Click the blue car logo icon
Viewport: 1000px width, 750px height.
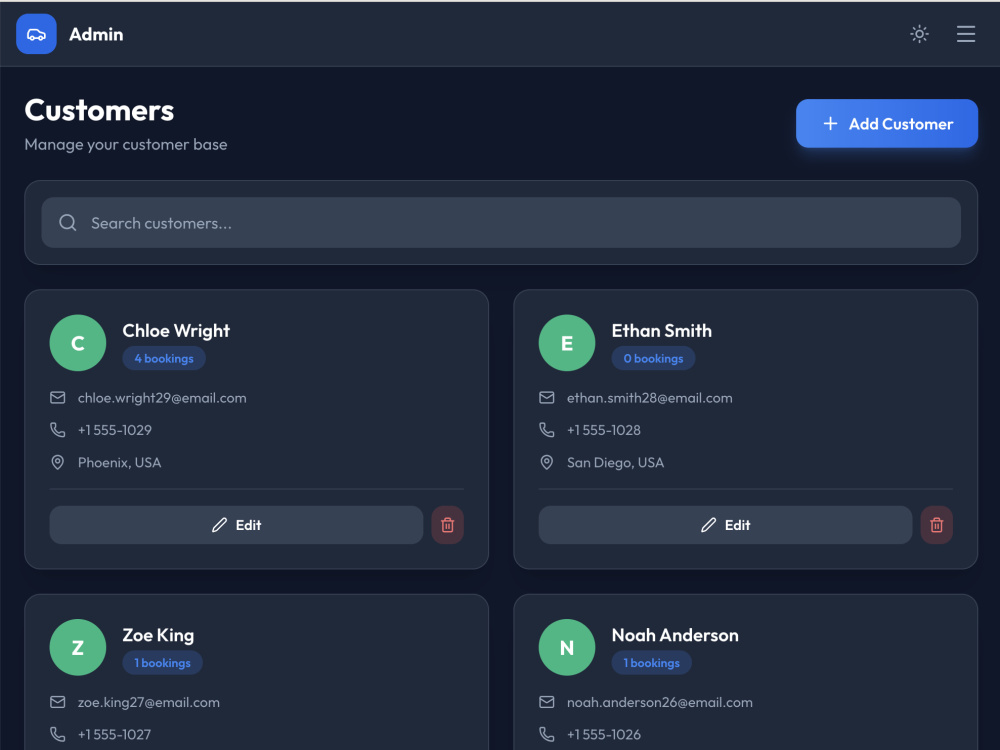[36, 34]
